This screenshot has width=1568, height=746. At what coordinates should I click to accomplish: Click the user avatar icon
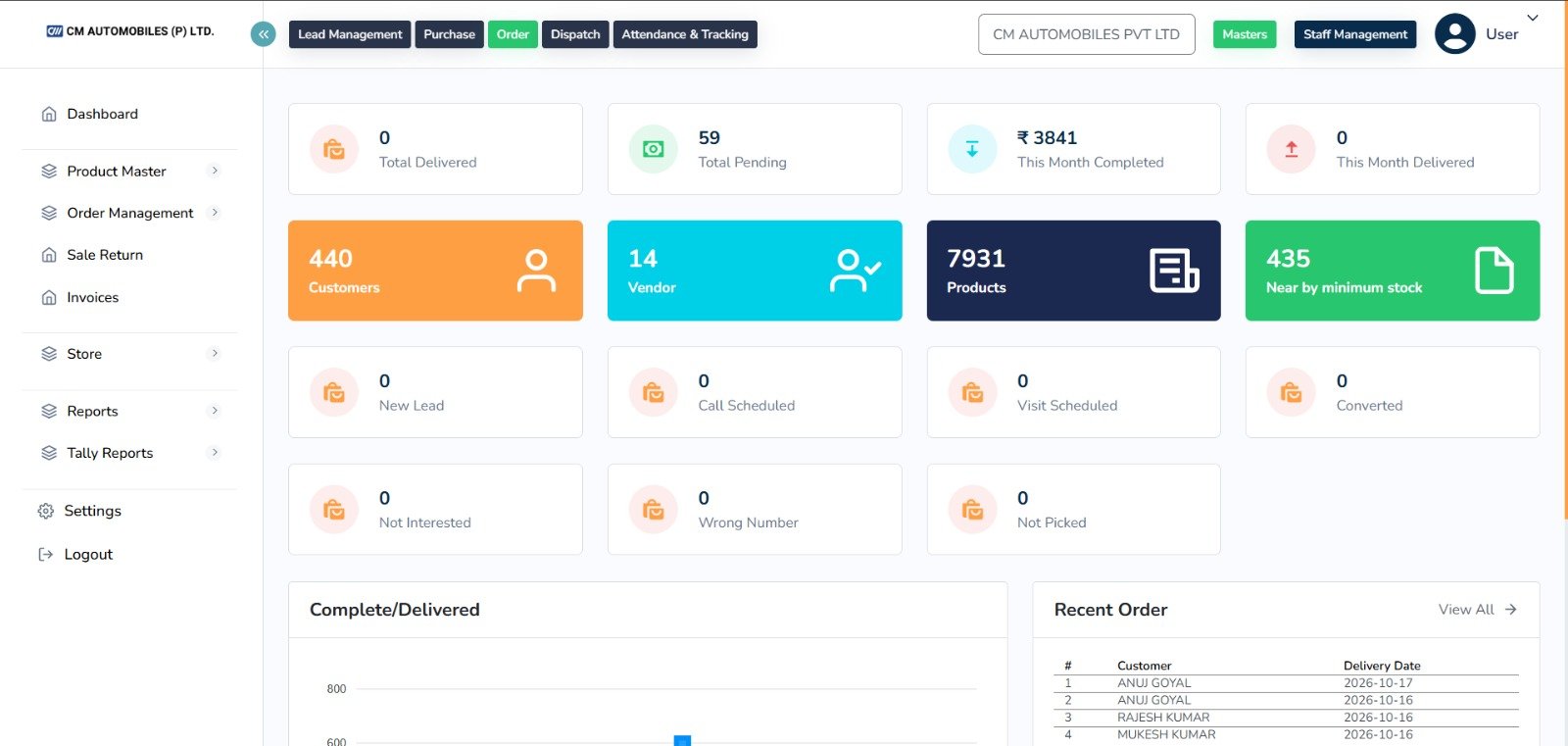tap(1454, 33)
